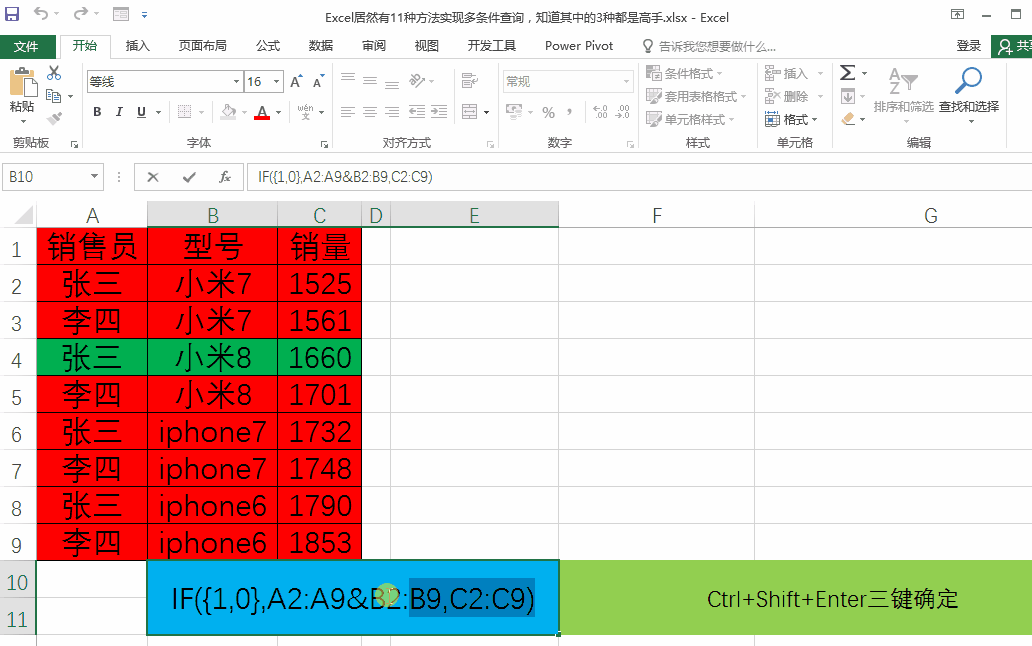Switch to the 页面布局 Page Layout tab
1032x646 pixels.
click(203, 45)
